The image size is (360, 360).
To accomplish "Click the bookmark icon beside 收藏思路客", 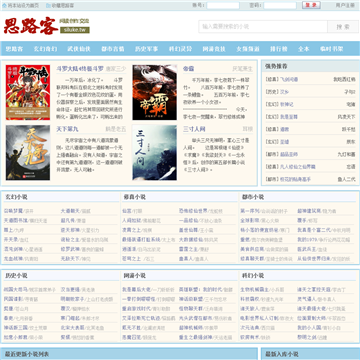I will [x=48, y=5].
